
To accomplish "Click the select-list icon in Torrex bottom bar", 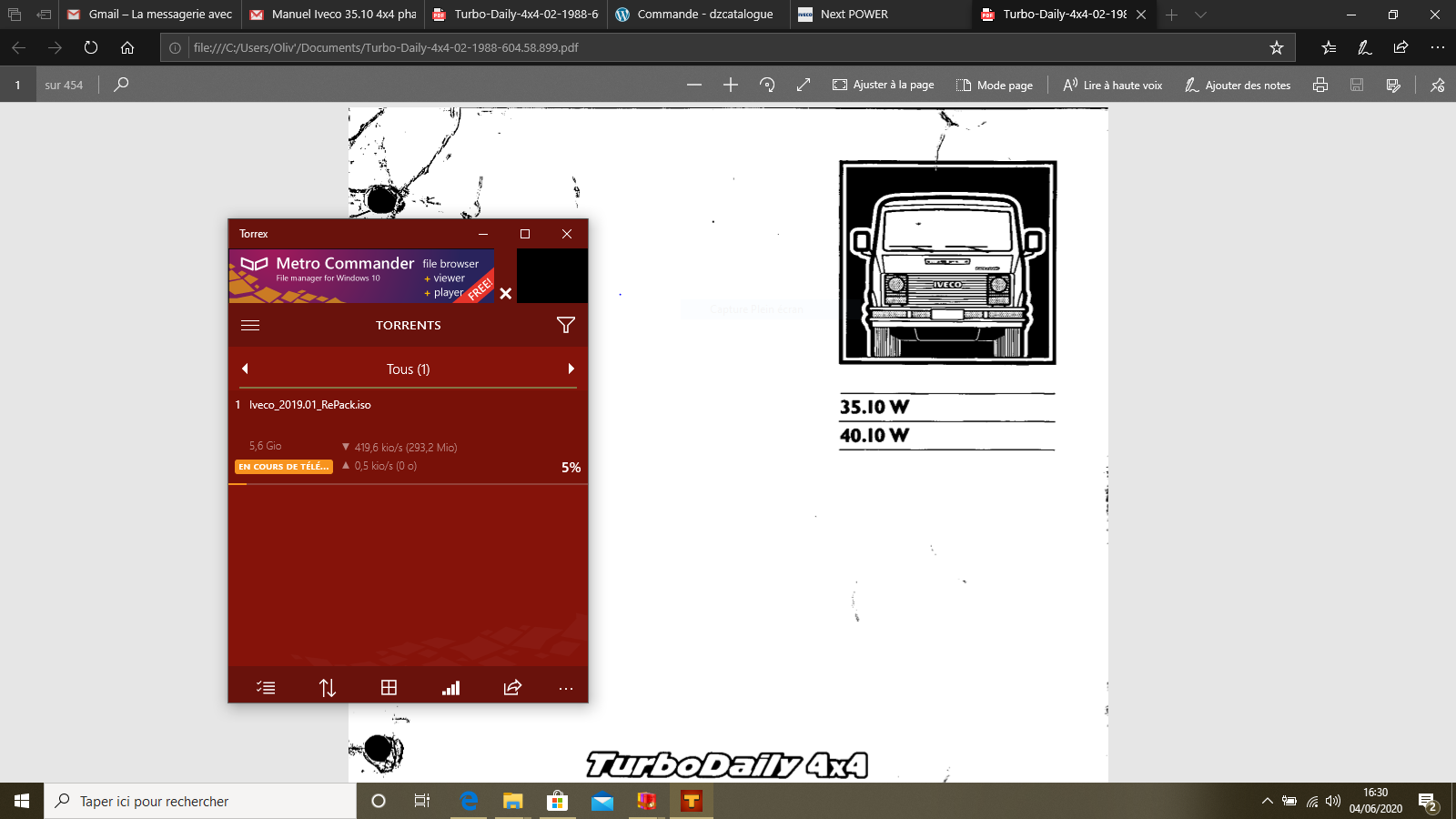I will pos(266,688).
